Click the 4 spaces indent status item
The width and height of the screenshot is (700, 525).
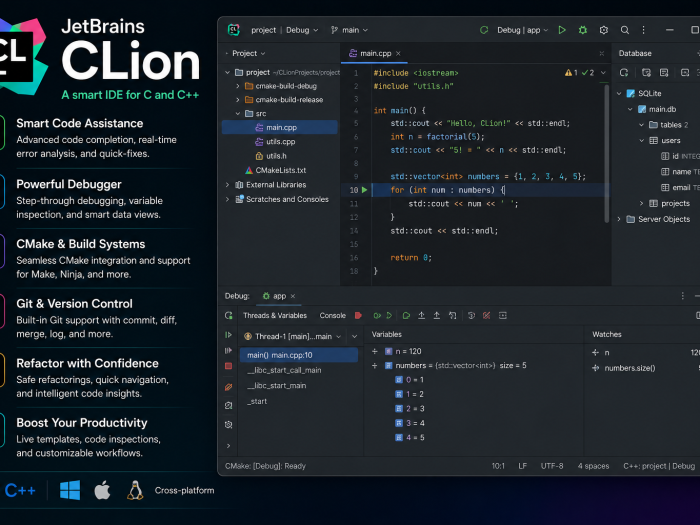(593, 466)
